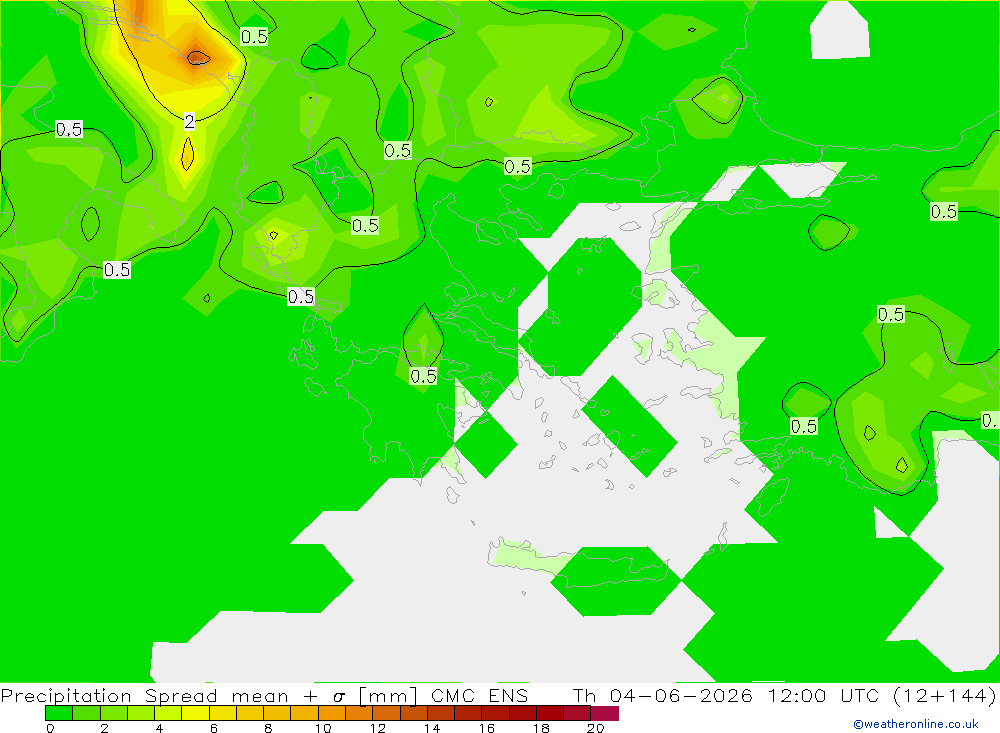Click the "ENS" text in the title
The height and width of the screenshot is (733, 1000).
pyautogui.click(x=508, y=695)
